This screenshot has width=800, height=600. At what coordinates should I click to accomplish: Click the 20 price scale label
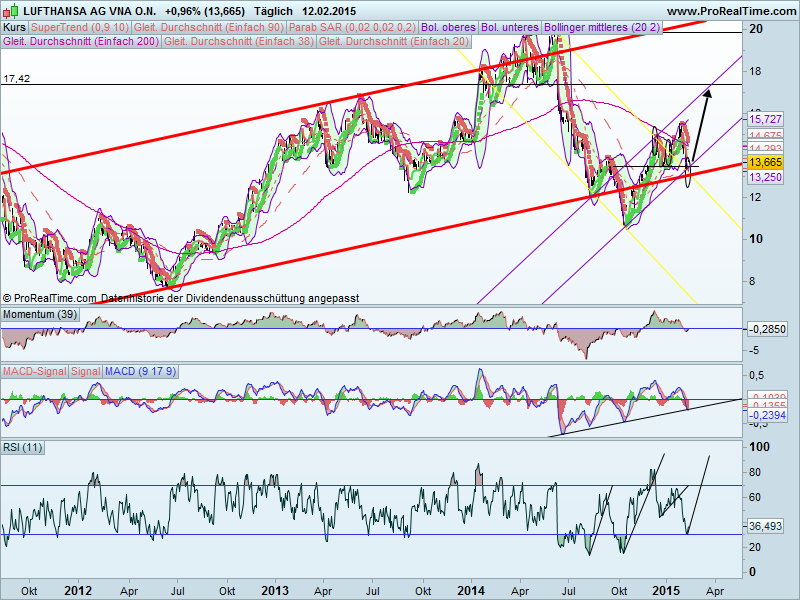tap(756, 29)
